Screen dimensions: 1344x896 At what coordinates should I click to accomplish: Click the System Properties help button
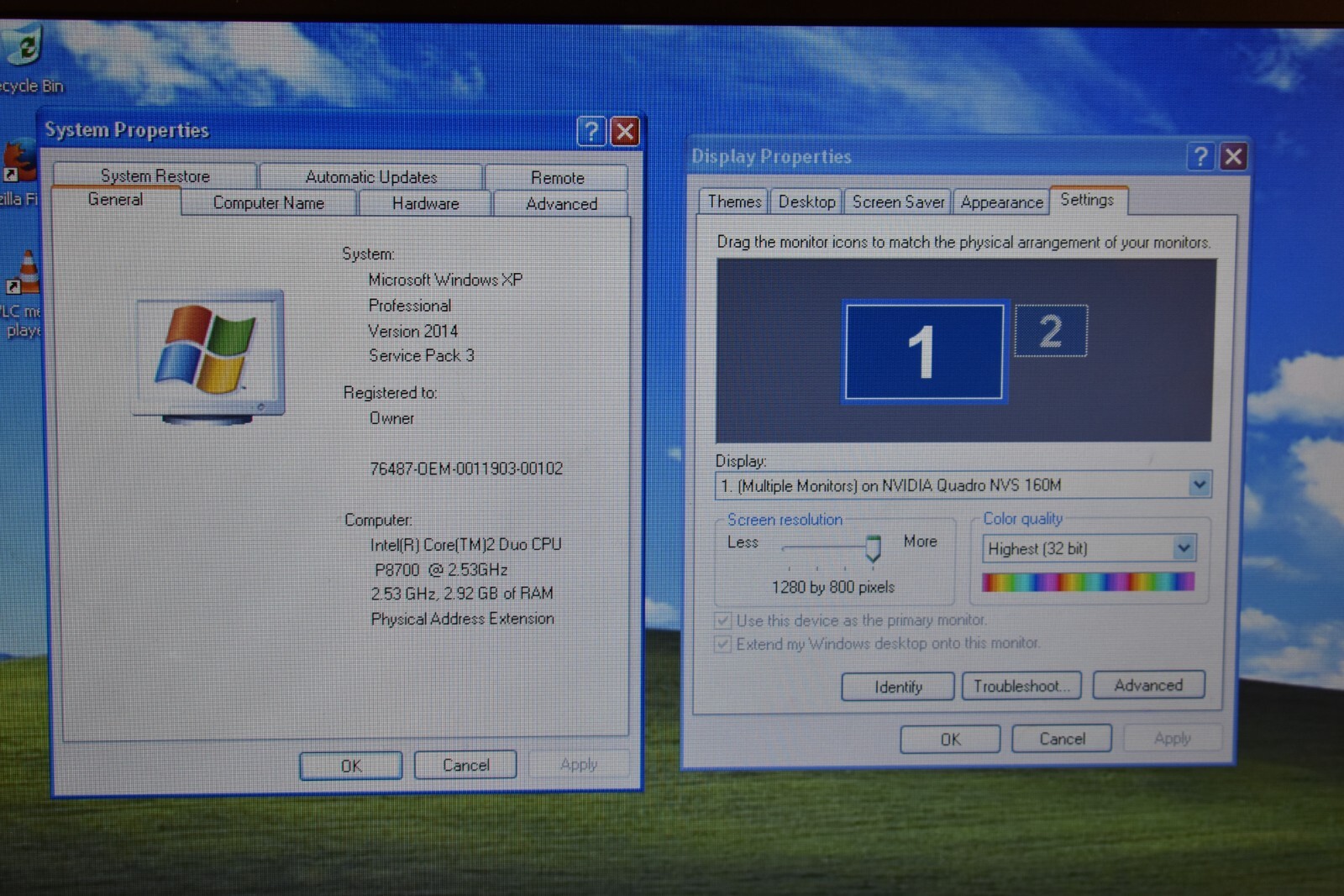point(591,131)
